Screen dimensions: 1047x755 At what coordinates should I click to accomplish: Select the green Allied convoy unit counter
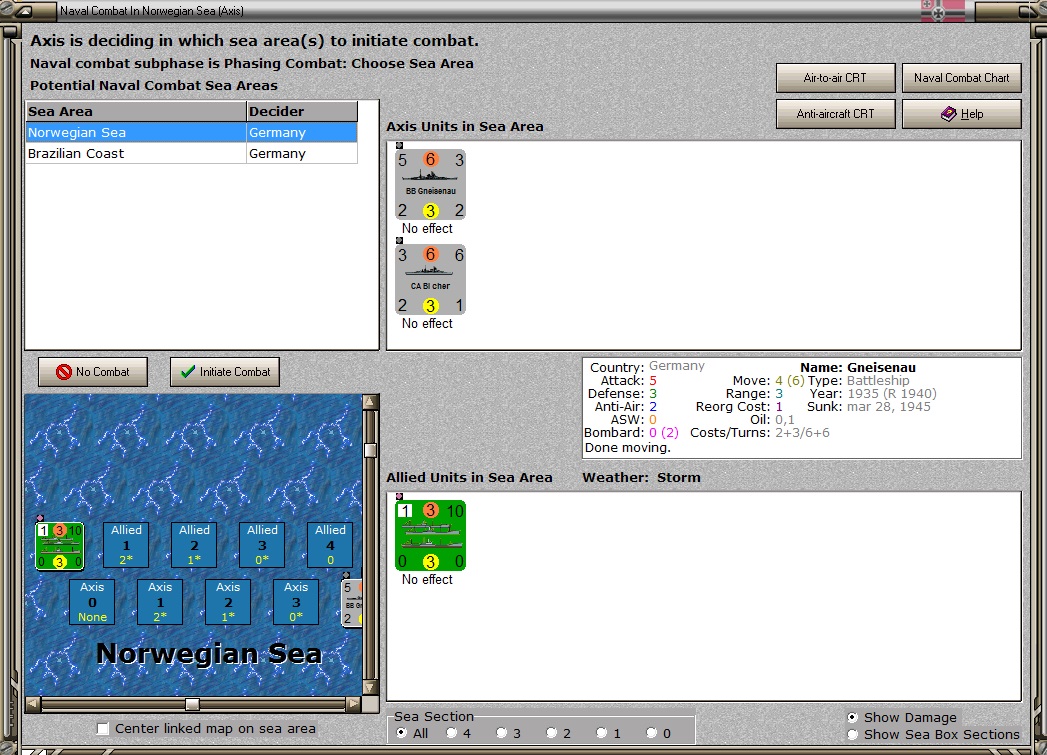click(431, 535)
